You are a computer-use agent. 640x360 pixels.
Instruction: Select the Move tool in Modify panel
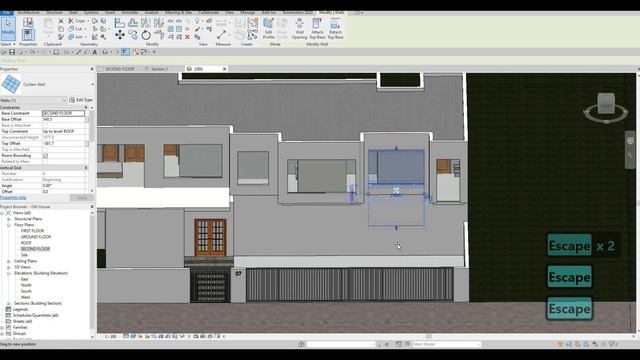coord(120,35)
